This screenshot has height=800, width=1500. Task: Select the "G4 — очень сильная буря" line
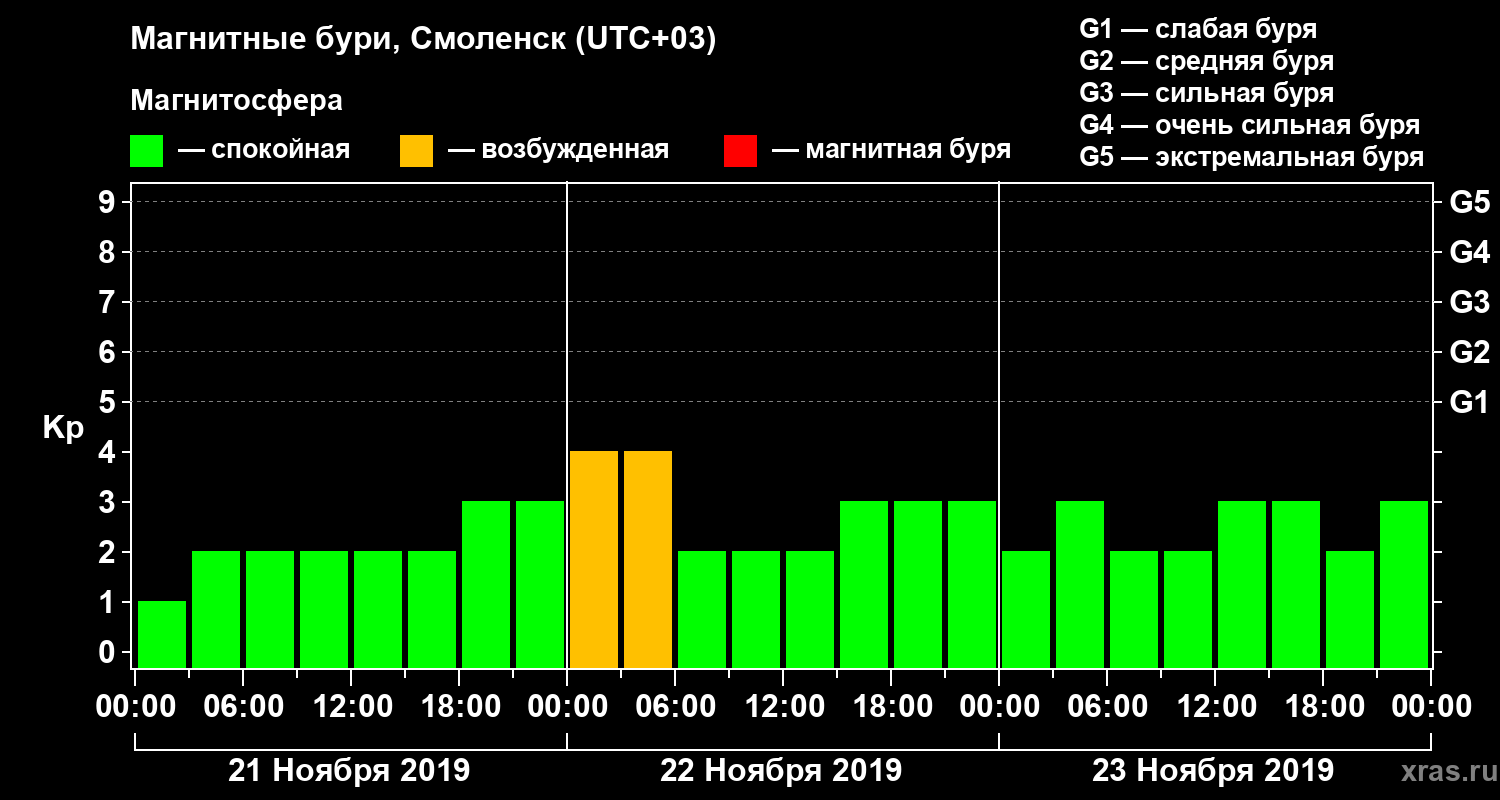(1250, 125)
